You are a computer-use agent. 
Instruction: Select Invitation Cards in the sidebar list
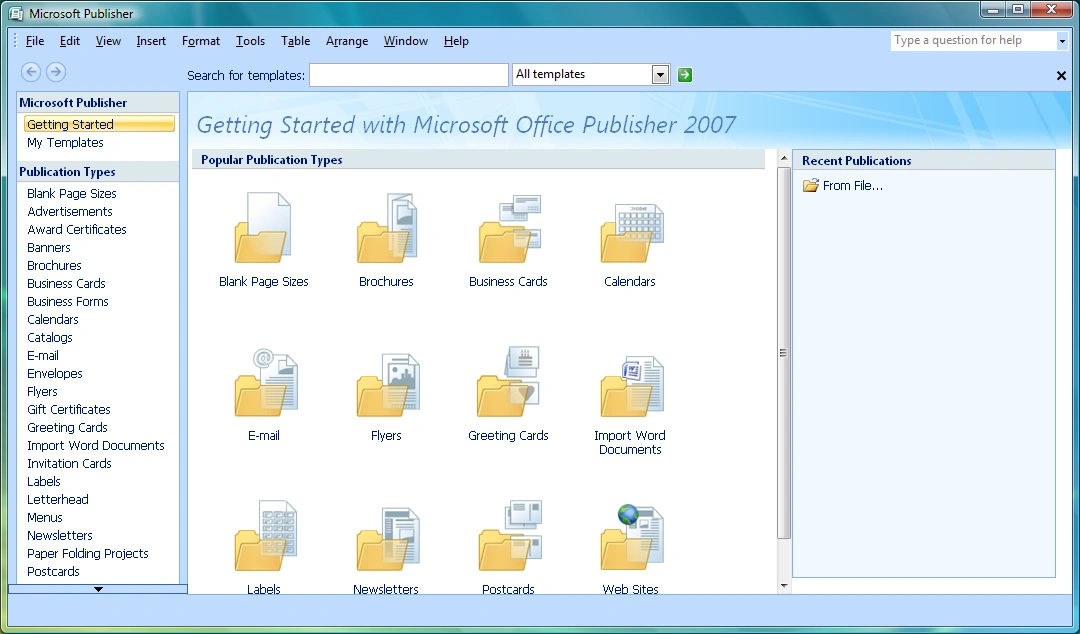[70, 463]
